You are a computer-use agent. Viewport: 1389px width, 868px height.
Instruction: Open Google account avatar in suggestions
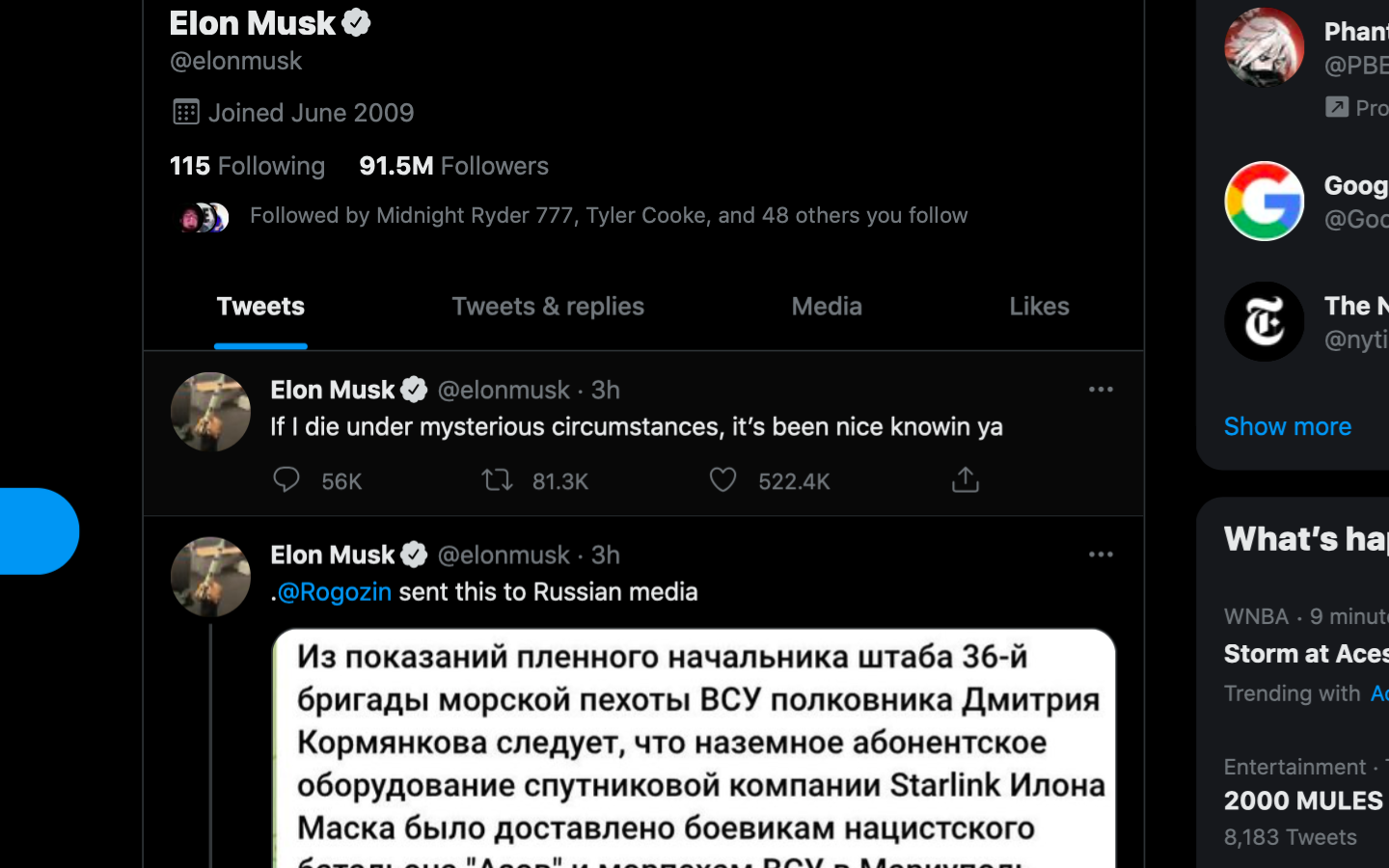(1264, 201)
